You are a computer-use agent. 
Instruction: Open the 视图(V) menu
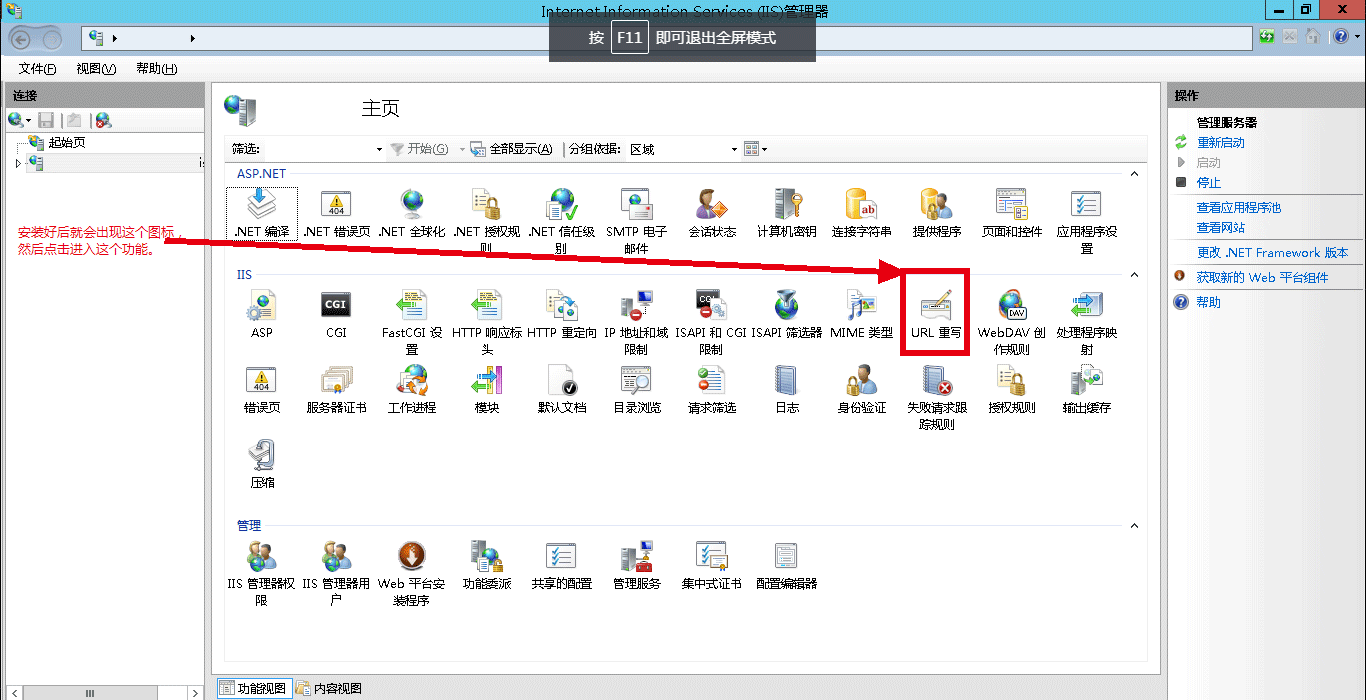coord(96,69)
